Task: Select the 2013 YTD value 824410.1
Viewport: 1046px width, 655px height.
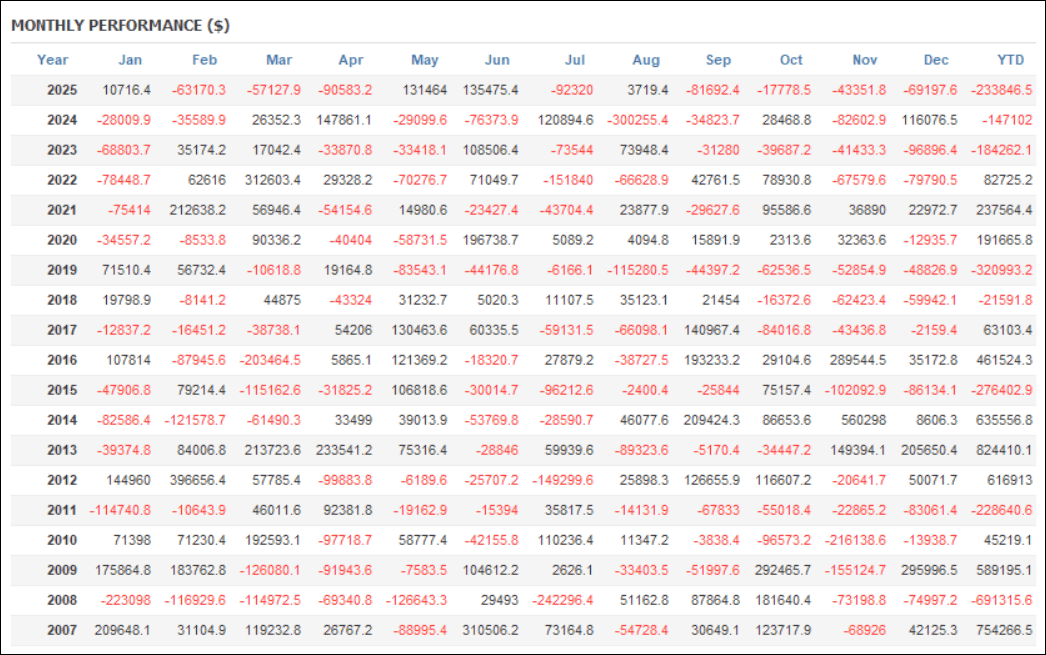Action: tap(1002, 450)
